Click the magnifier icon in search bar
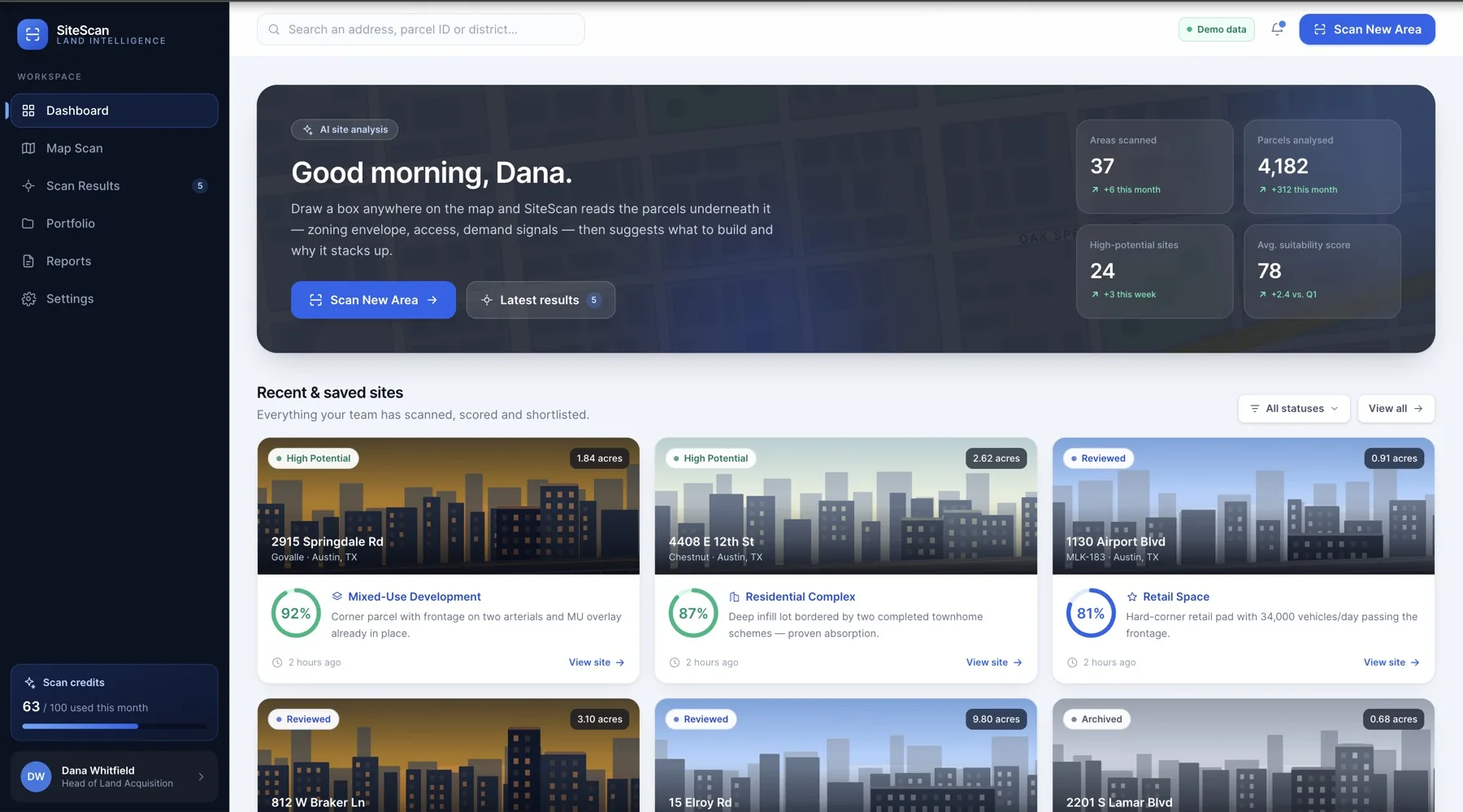The image size is (1463, 812). pos(274,29)
